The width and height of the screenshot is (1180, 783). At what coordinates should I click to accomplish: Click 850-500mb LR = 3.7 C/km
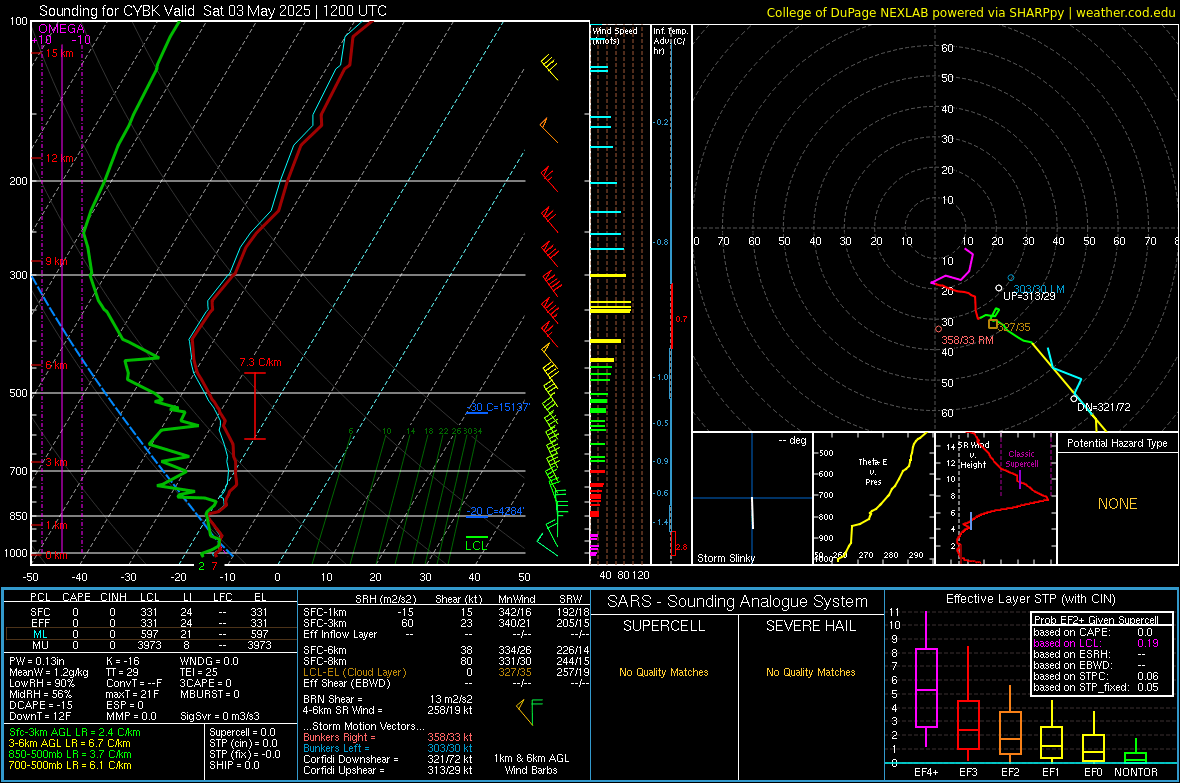[70, 754]
